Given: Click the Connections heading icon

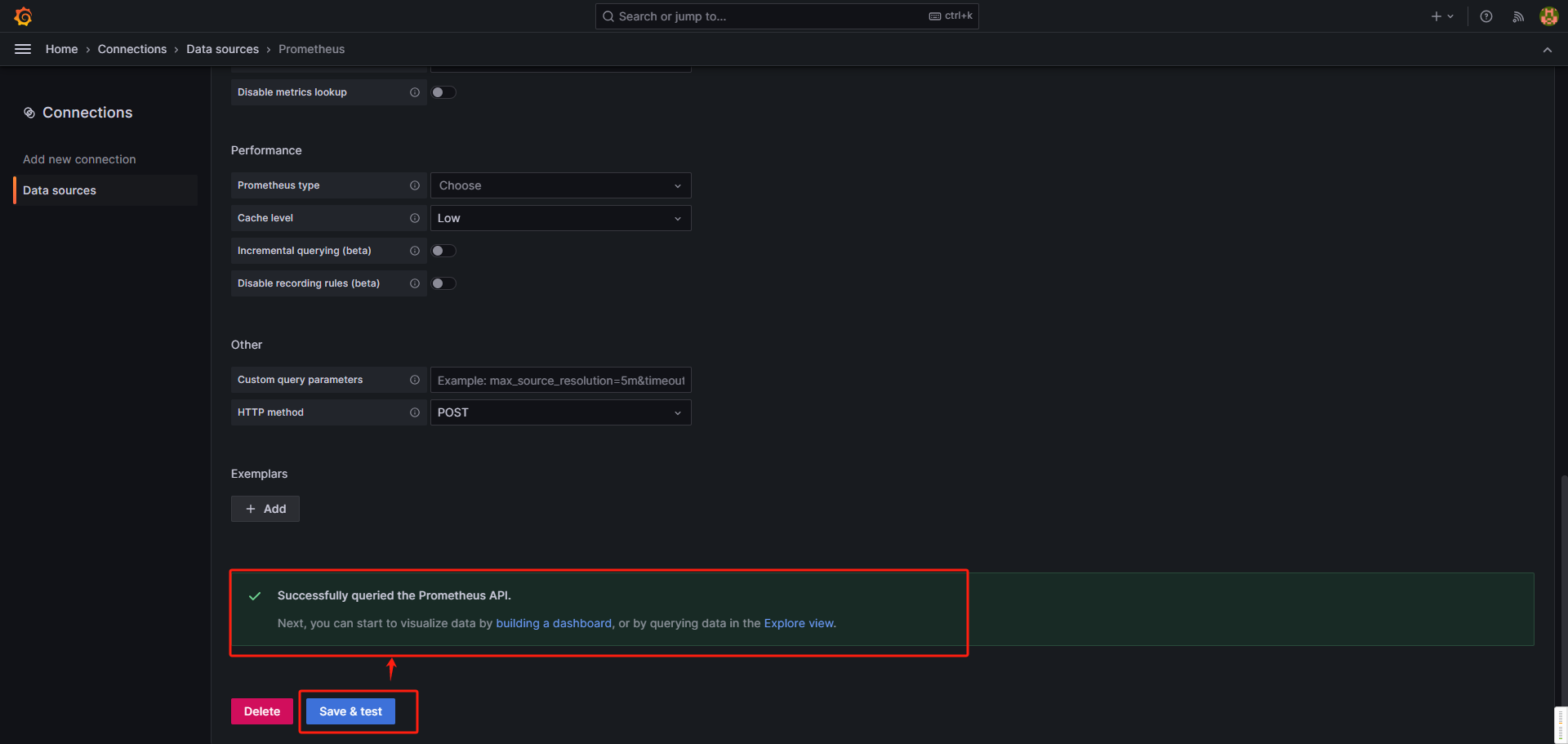Looking at the screenshot, I should pos(29,113).
